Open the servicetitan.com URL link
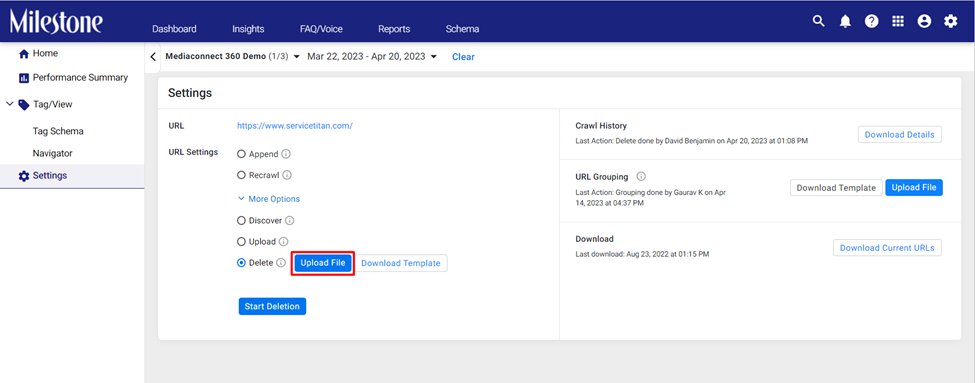Screen dimensions: 975x383 (x=295, y=126)
